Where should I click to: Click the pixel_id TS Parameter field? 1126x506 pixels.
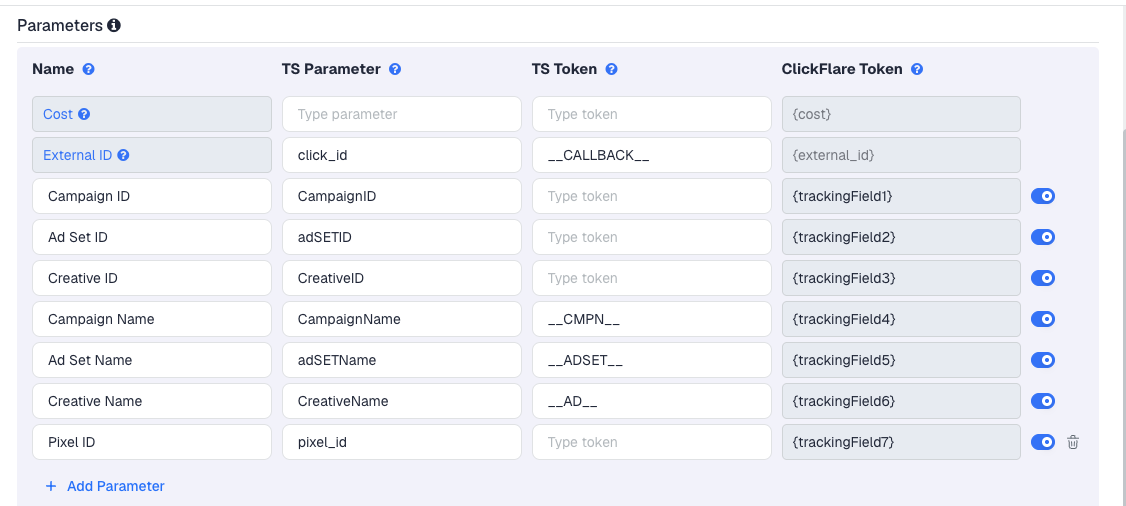point(402,442)
